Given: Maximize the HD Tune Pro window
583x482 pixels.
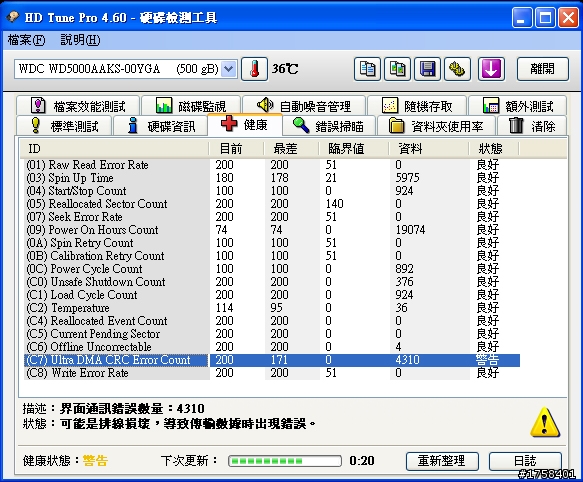Looking at the screenshot, I should coord(545,17).
